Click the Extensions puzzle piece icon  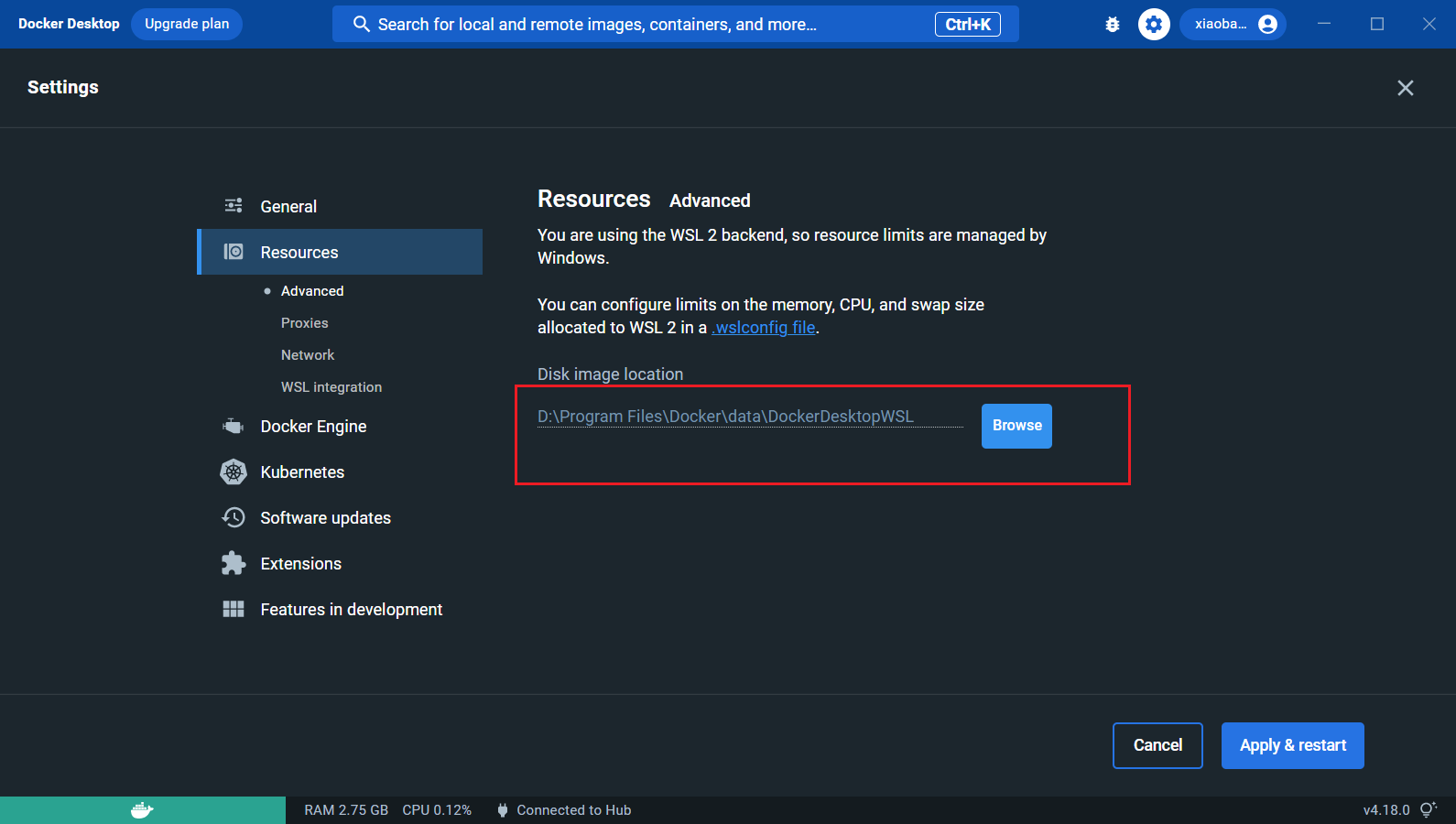coord(234,563)
